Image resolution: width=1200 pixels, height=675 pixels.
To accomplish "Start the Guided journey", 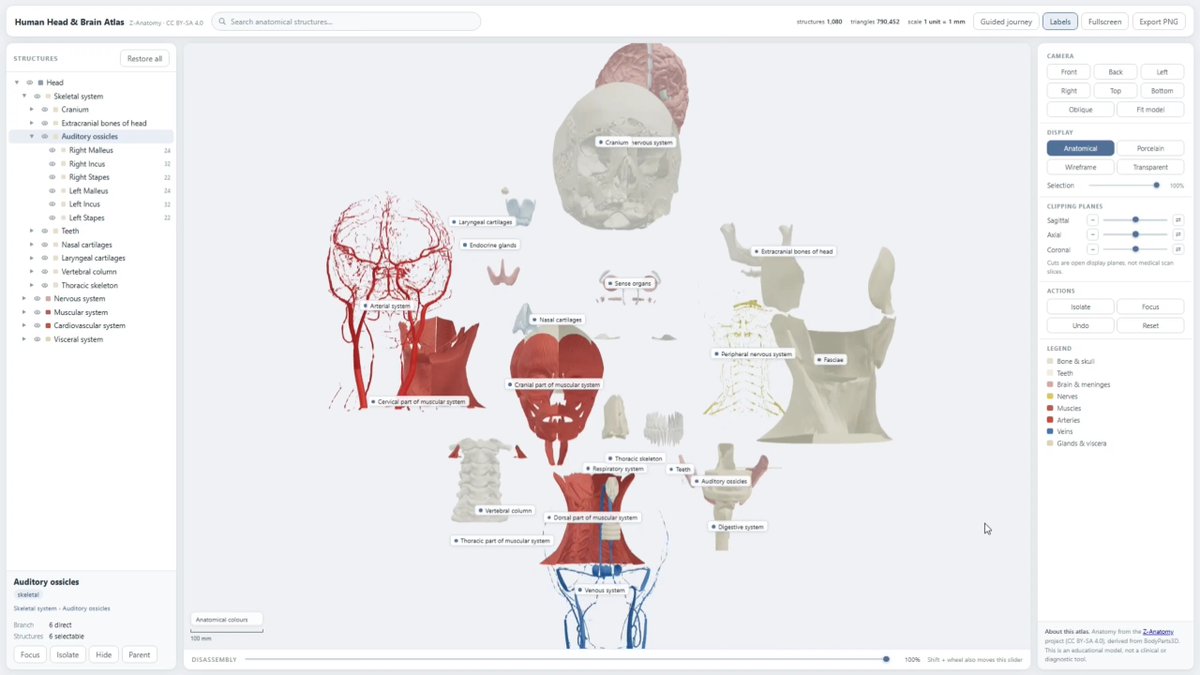I will click(x=1006, y=21).
